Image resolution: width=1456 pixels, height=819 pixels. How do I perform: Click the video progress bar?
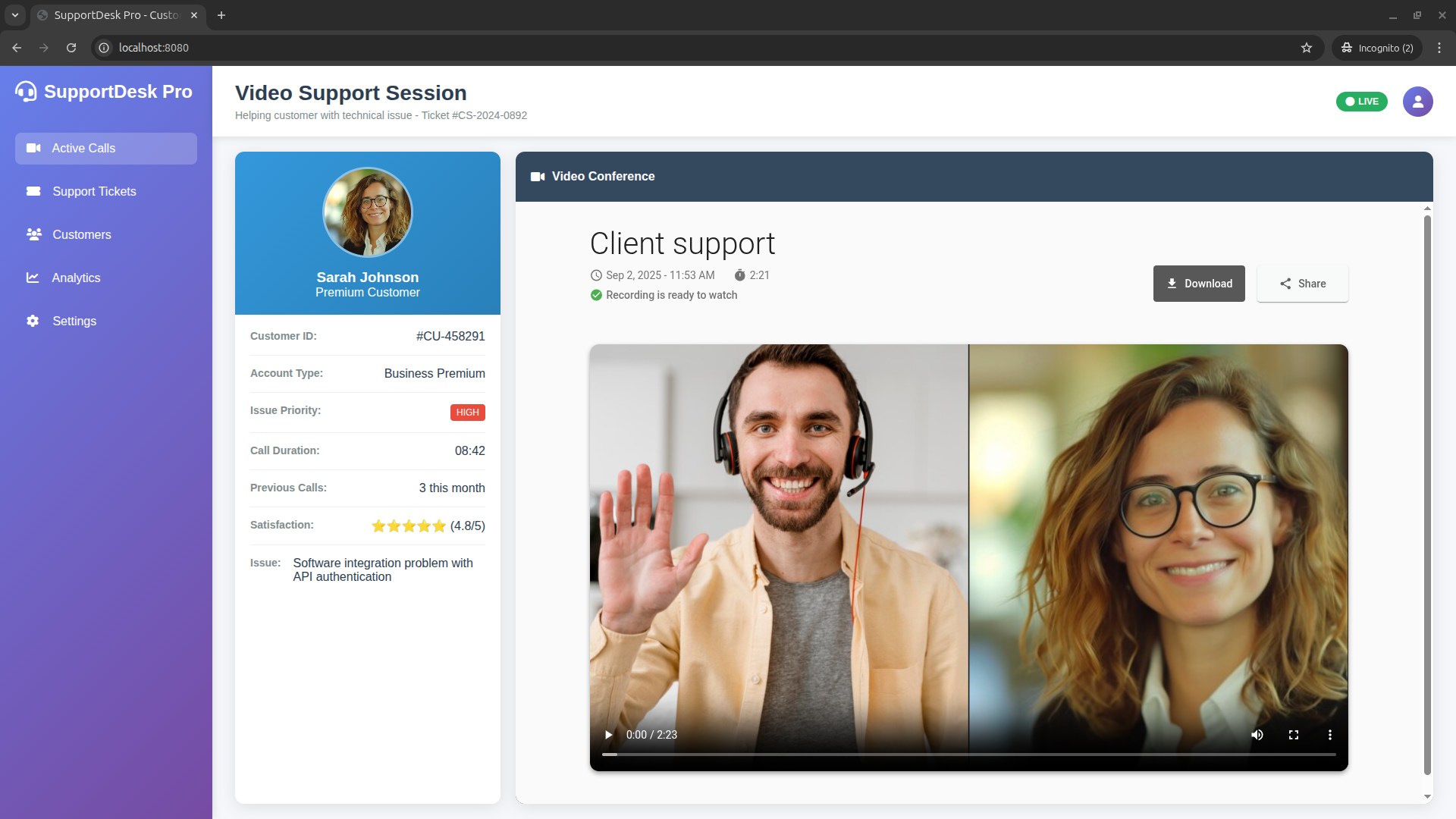(968, 755)
